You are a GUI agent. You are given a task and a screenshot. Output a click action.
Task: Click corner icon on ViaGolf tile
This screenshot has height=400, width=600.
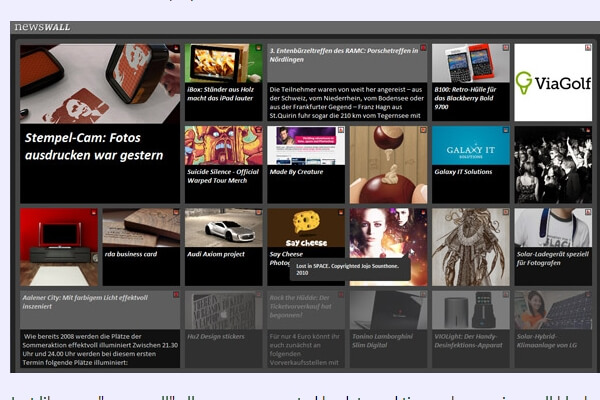click(x=588, y=48)
